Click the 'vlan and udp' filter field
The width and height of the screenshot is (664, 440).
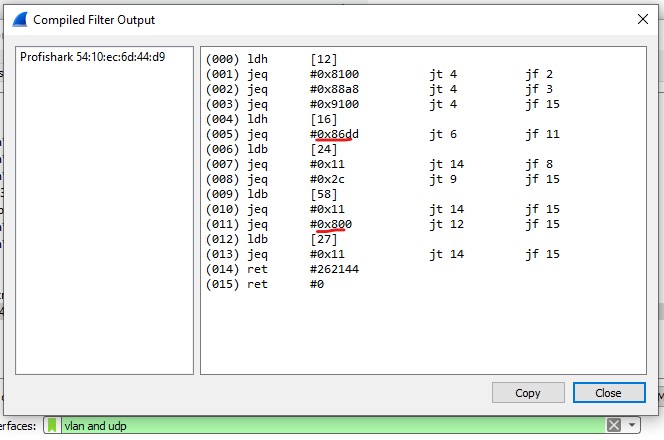coord(332,425)
